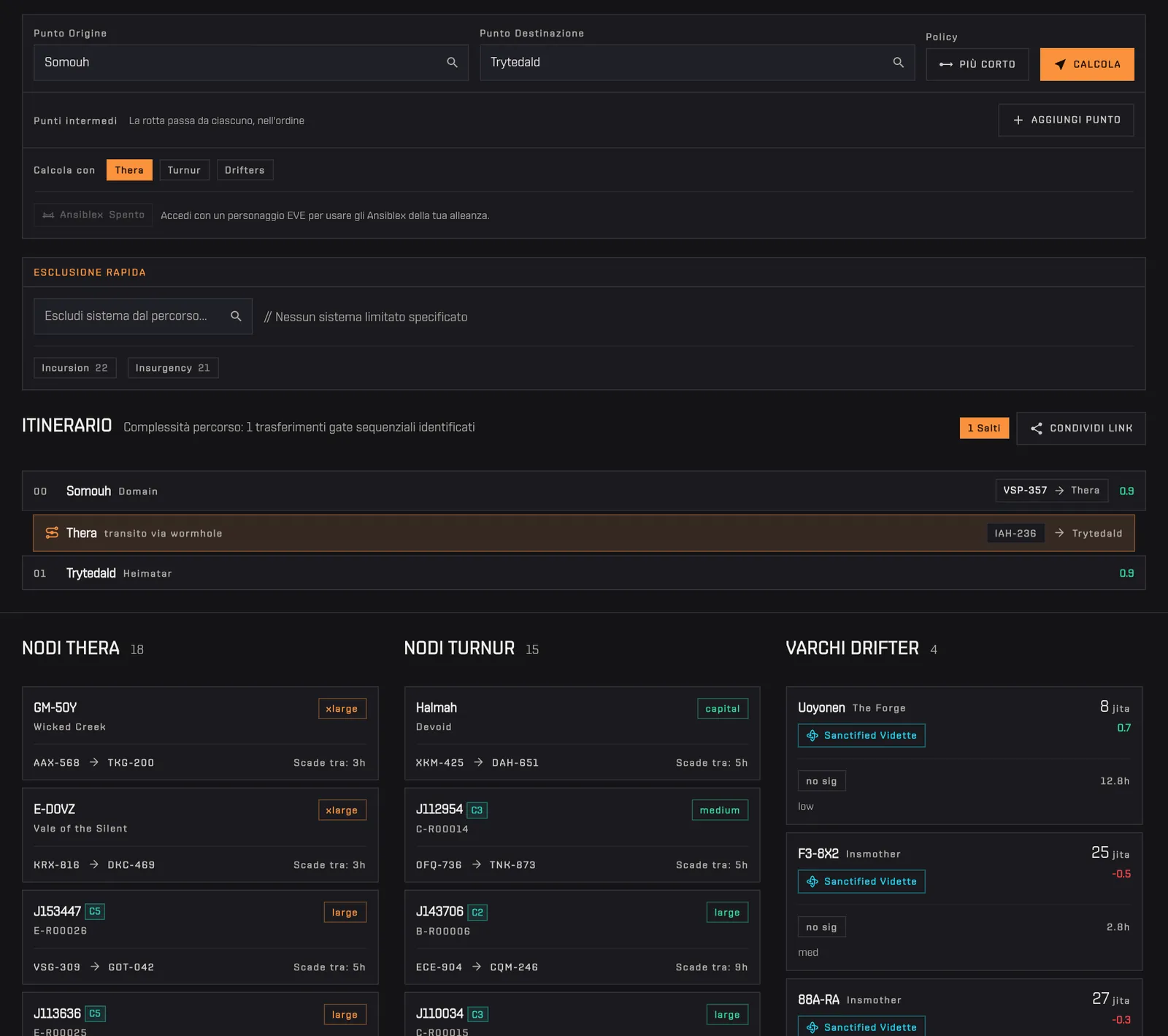
Task: Click the wormhole route icon beside Thera
Action: pyautogui.click(x=52, y=533)
